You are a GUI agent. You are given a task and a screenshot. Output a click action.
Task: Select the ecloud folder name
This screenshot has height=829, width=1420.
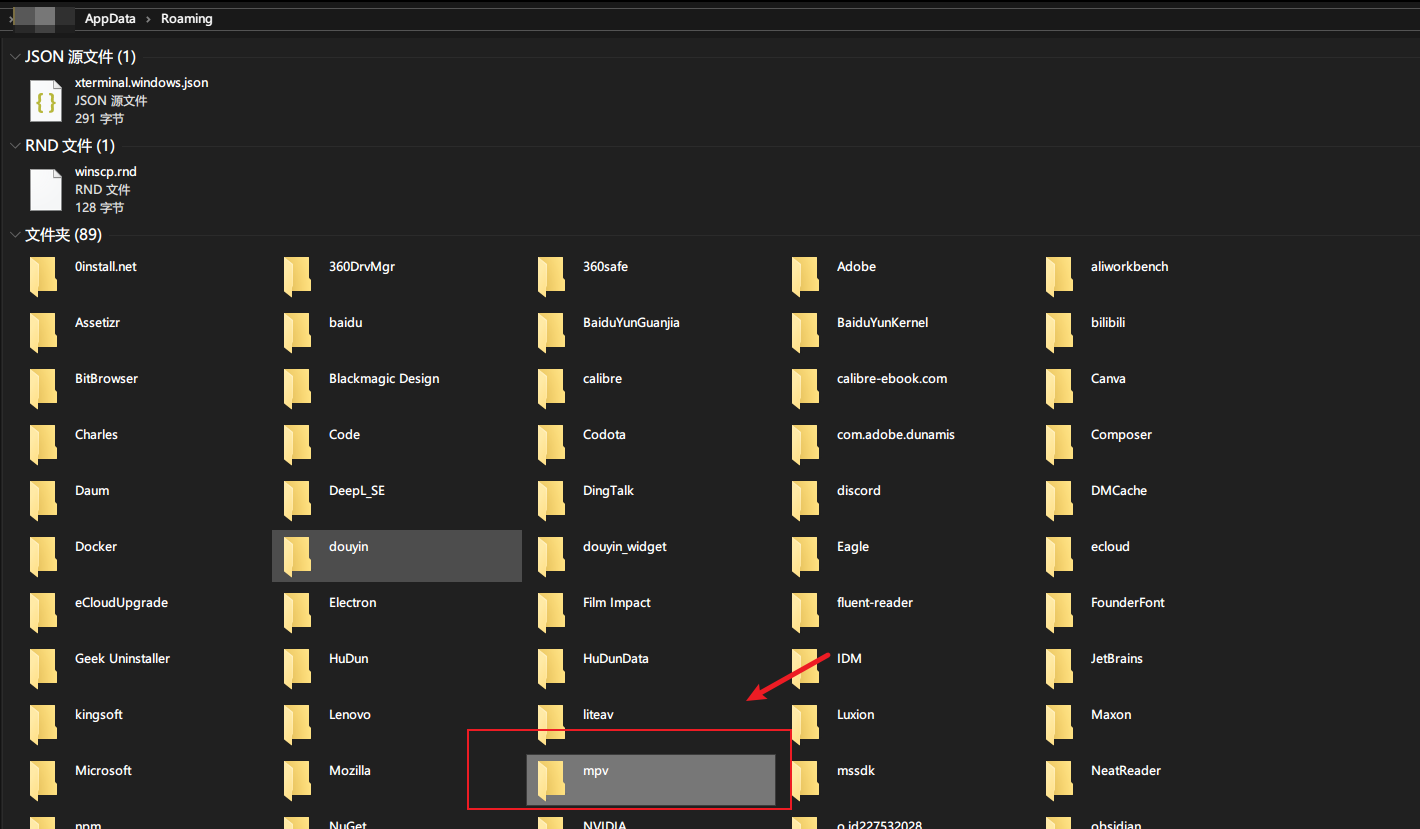(1110, 547)
